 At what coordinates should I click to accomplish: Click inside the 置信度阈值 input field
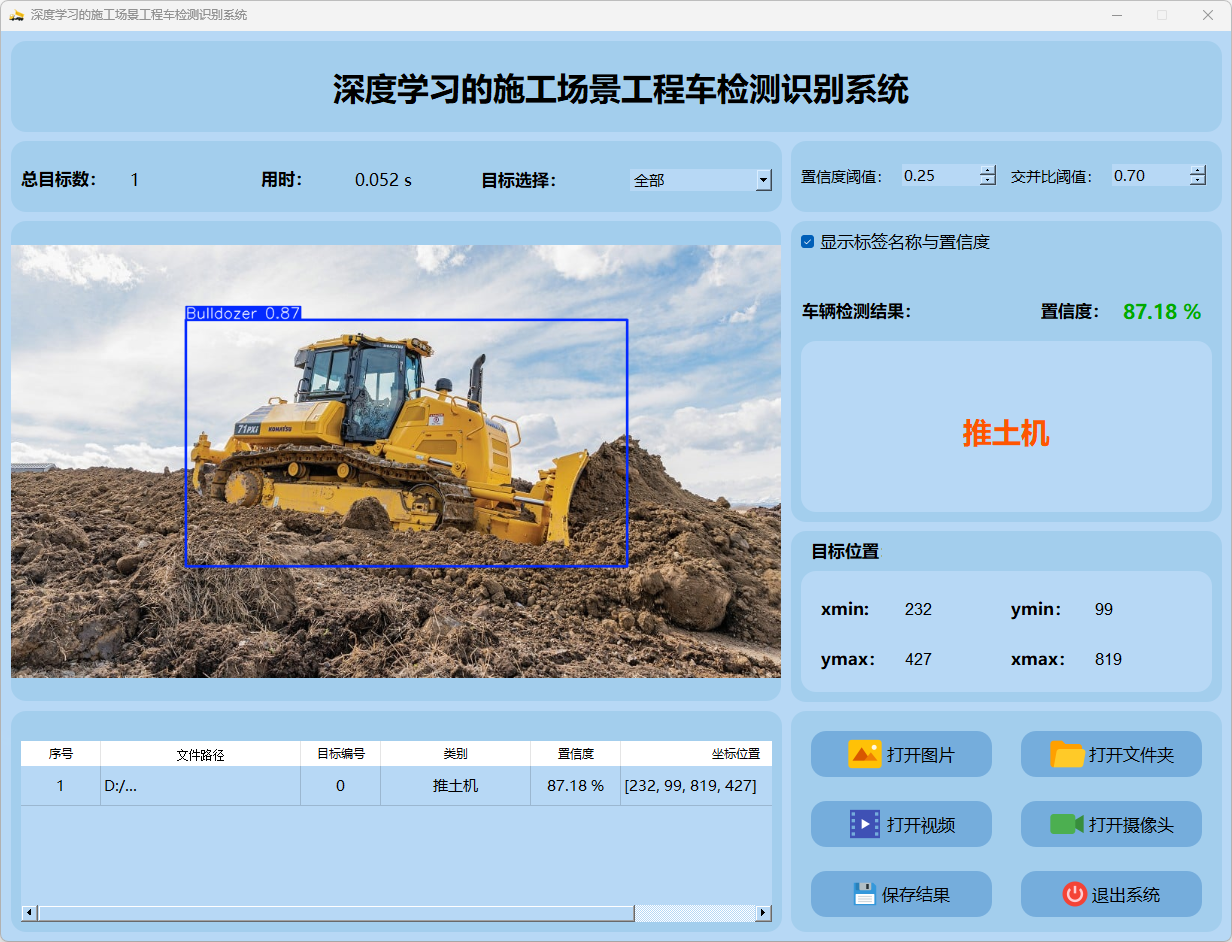click(938, 176)
